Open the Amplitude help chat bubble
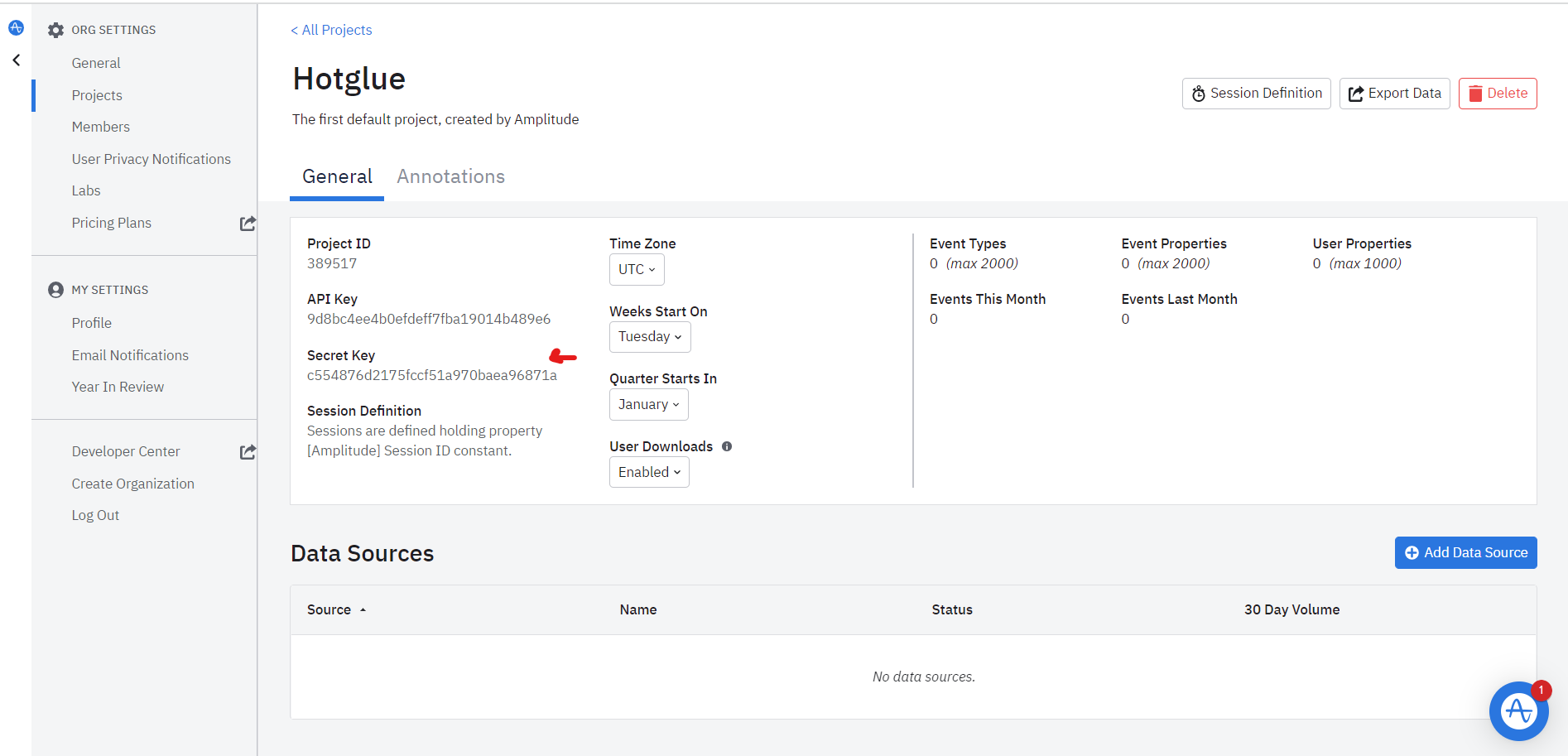 click(1518, 710)
